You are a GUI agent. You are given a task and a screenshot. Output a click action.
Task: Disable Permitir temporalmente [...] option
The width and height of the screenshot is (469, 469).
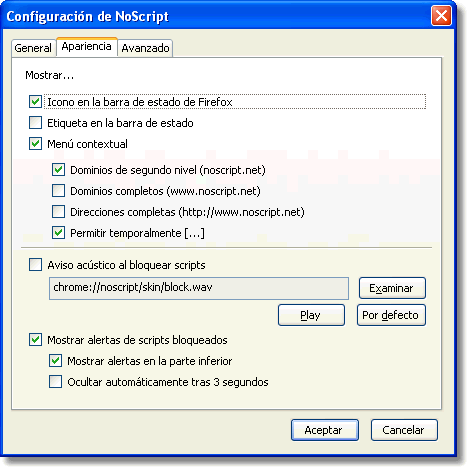[58, 233]
